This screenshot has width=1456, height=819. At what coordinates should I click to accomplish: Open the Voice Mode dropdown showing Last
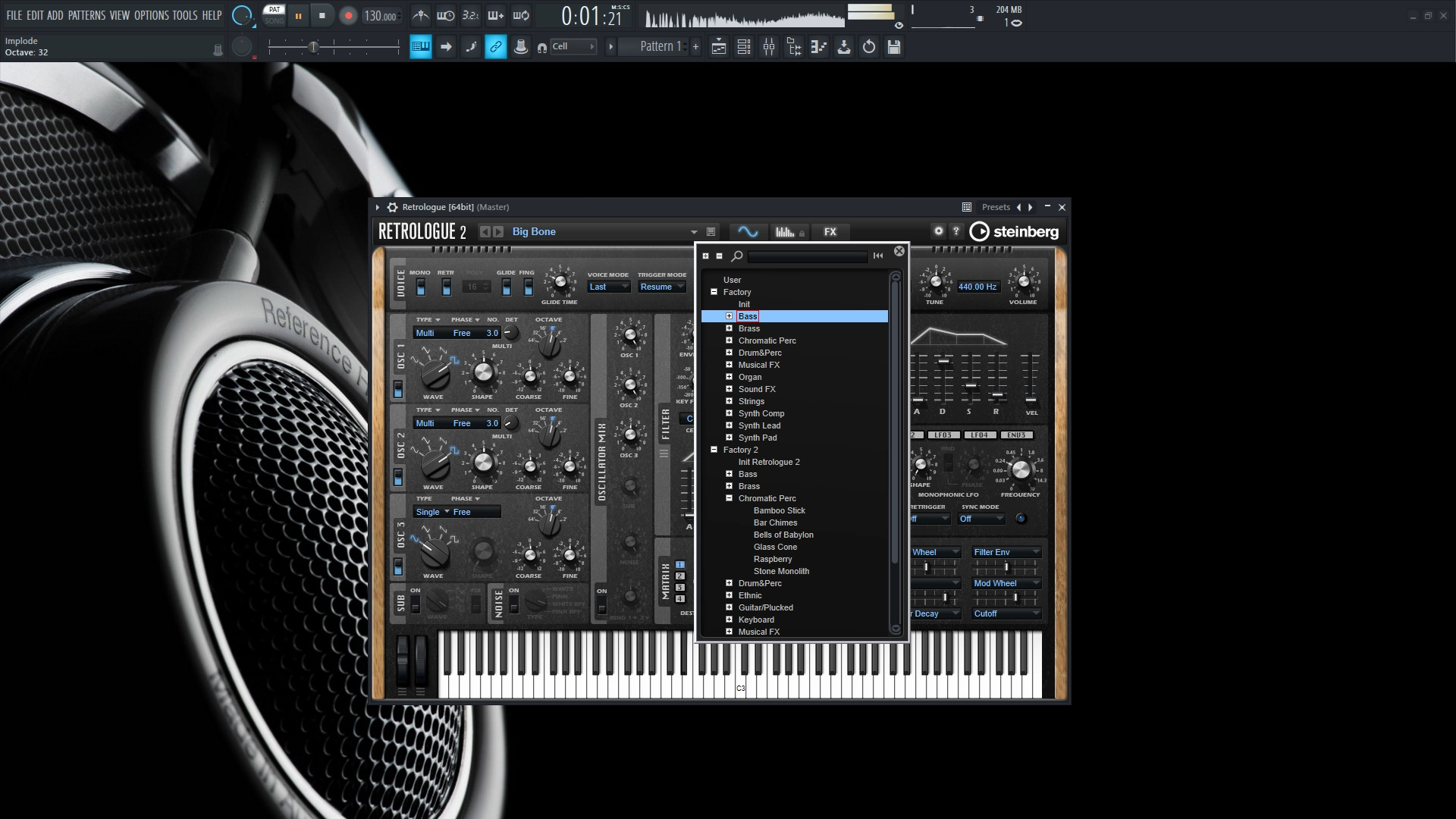tap(609, 287)
